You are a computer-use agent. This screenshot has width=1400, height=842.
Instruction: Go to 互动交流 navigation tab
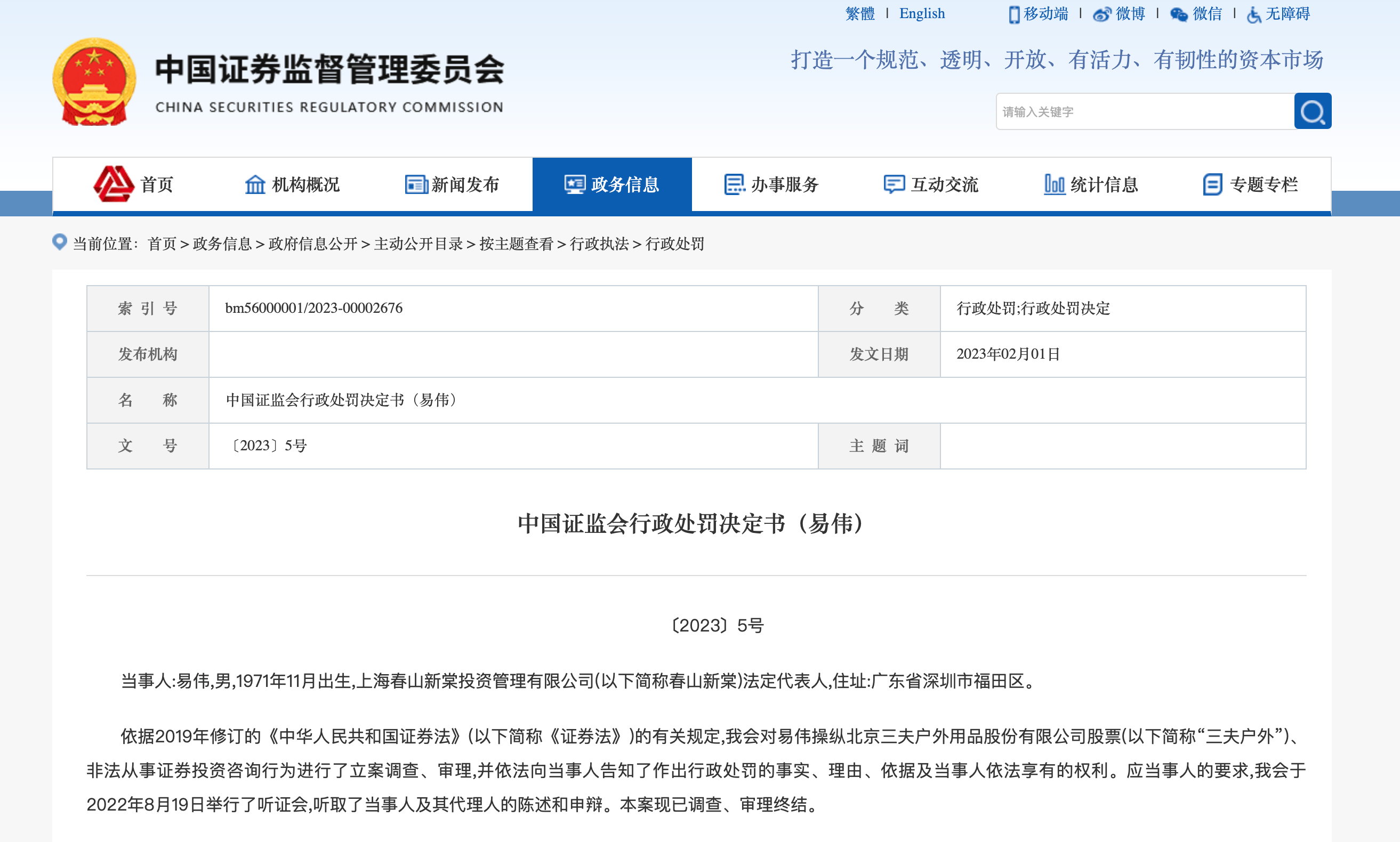point(931,184)
